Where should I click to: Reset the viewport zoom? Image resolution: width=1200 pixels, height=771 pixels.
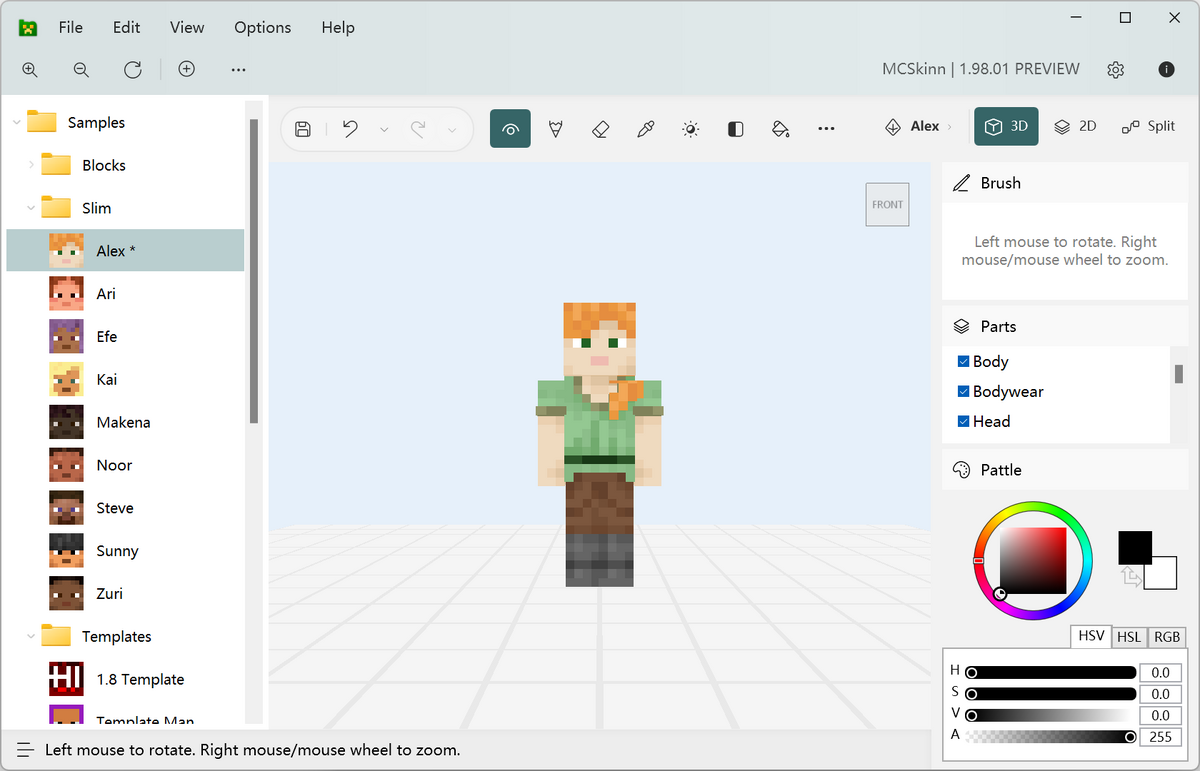(132, 70)
